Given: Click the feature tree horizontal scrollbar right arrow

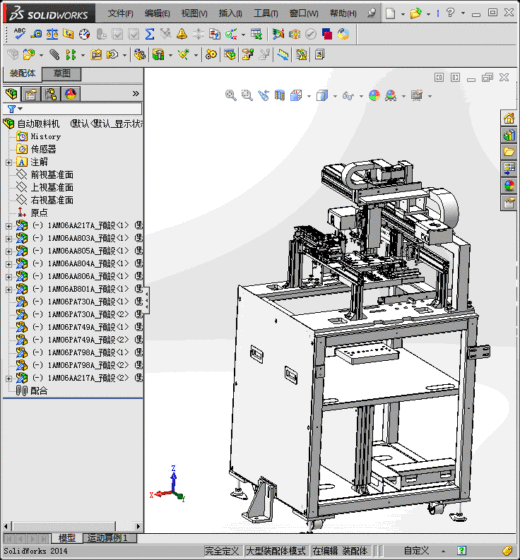Looking at the screenshot, I should 138,526.
